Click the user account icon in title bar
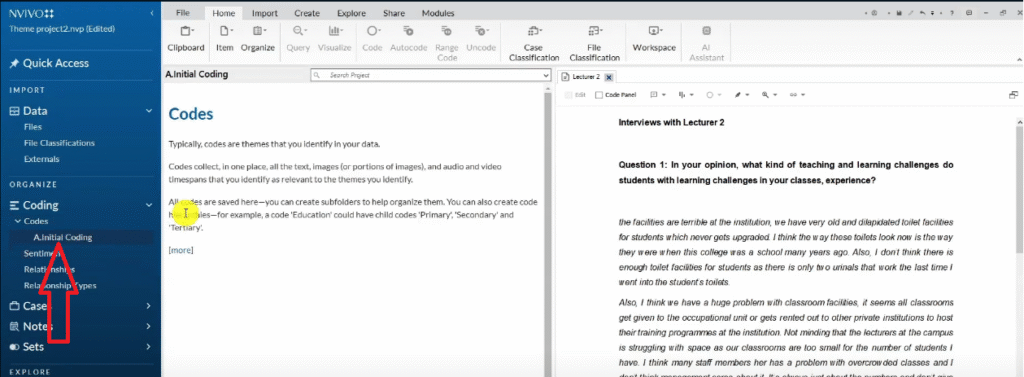 pos(874,13)
